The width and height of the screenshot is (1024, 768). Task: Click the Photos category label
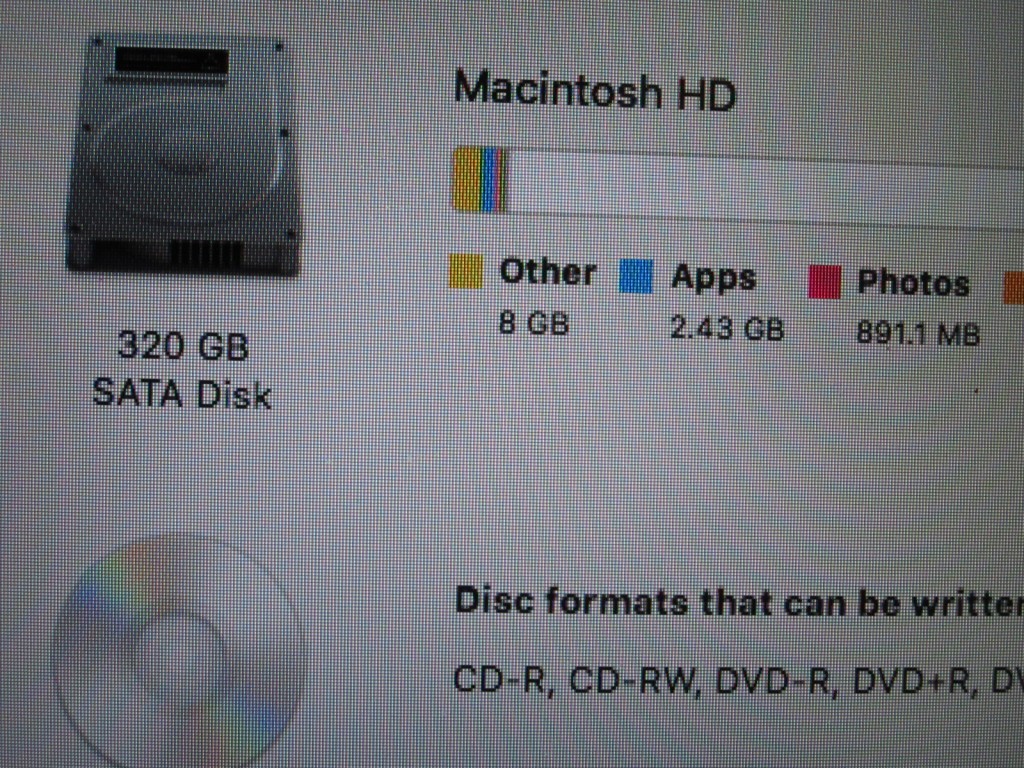pyautogui.click(x=913, y=283)
